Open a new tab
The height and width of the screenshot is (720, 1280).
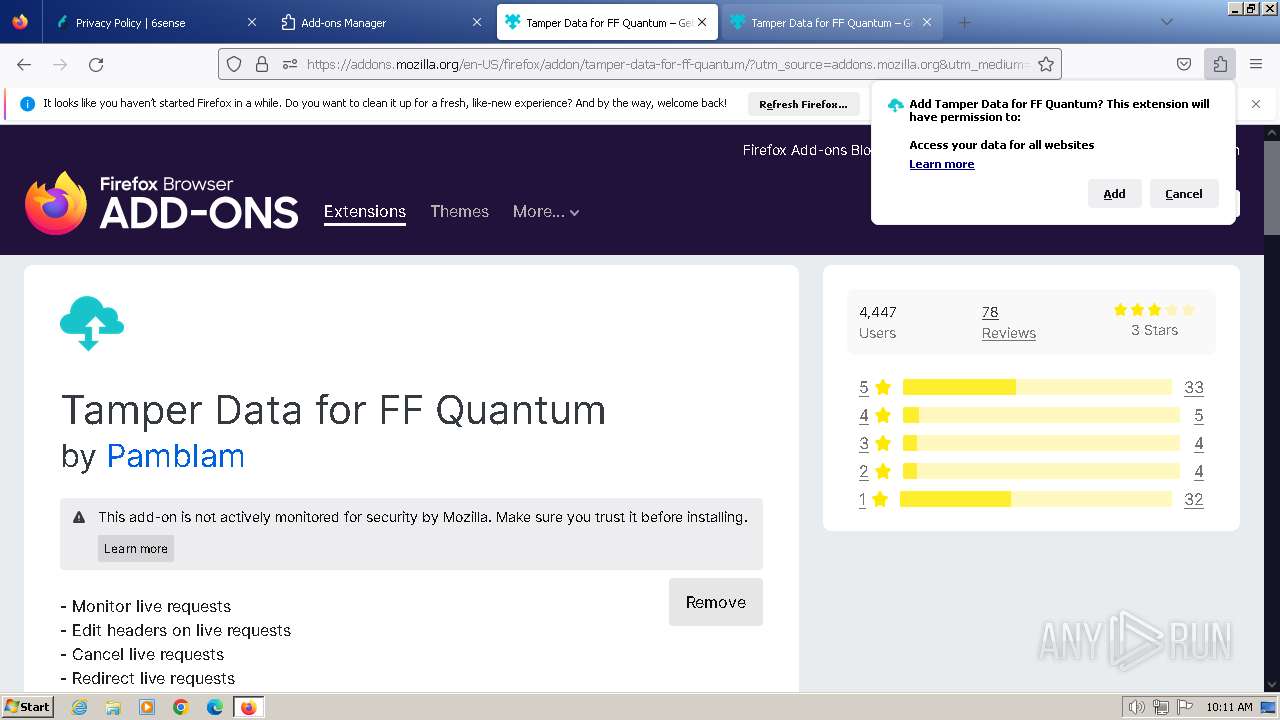[964, 22]
